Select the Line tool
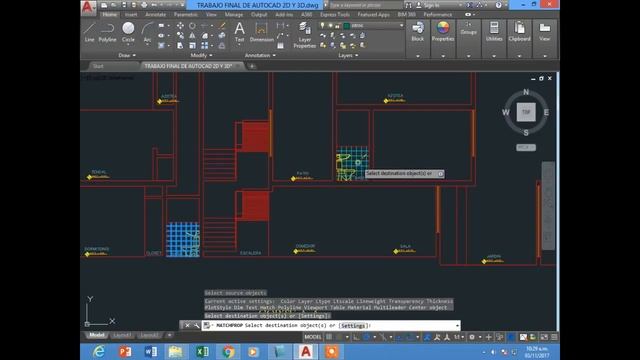The height and width of the screenshot is (360, 640). 89,32
